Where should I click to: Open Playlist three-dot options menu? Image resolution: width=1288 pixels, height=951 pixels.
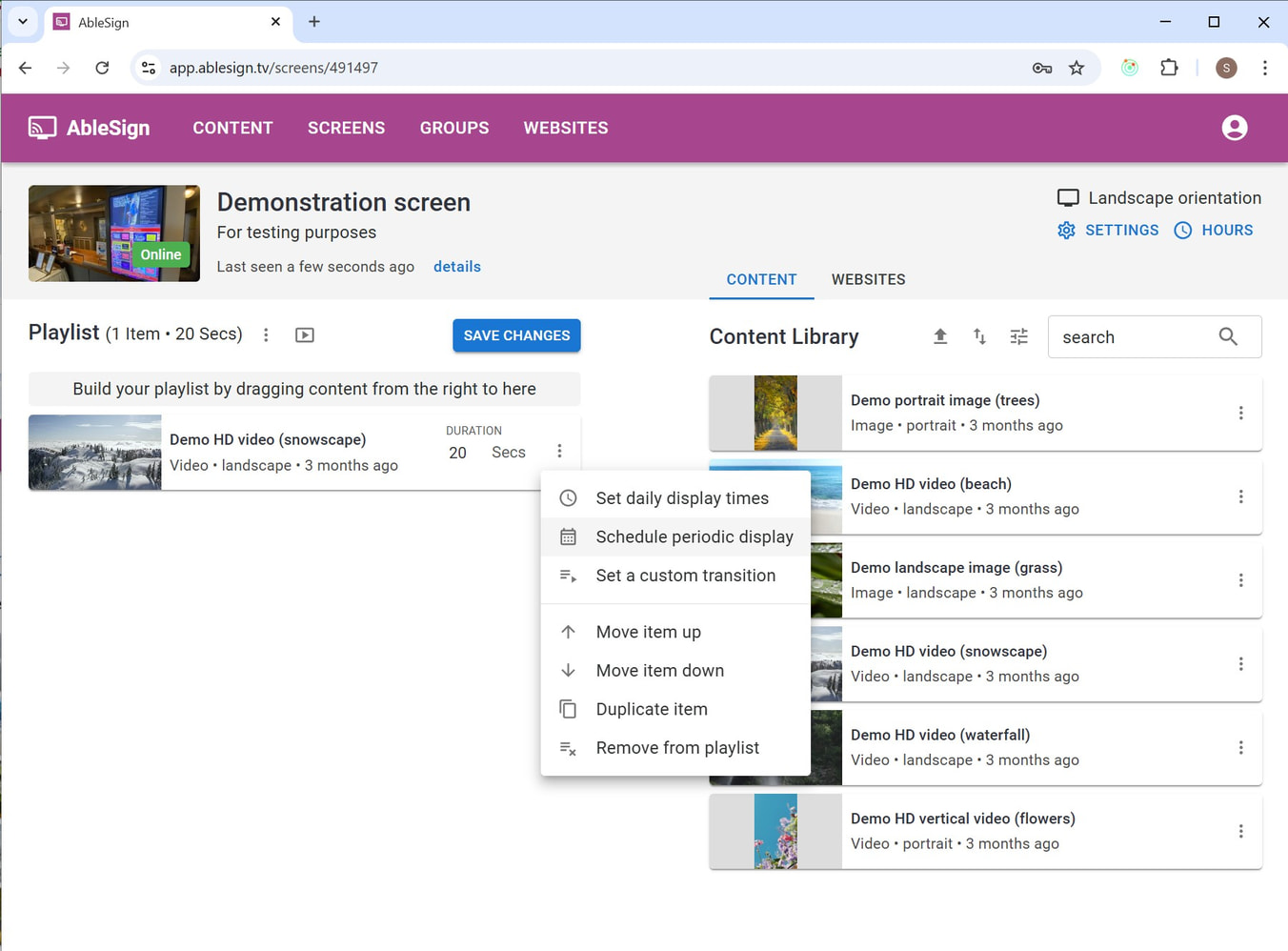[x=267, y=335]
